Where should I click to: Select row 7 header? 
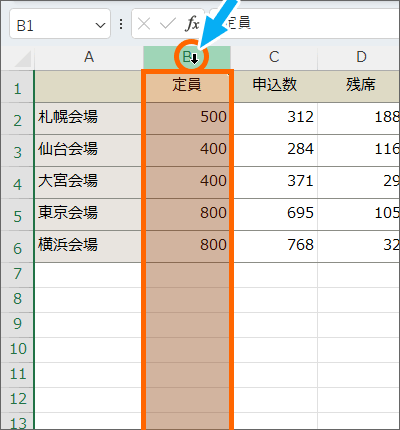point(17,275)
